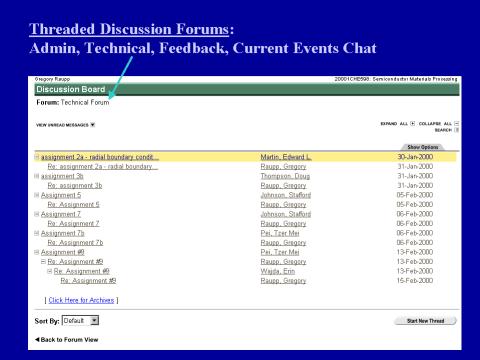Show Options tab above message list
The width and height of the screenshot is (480, 360).
pos(422,147)
